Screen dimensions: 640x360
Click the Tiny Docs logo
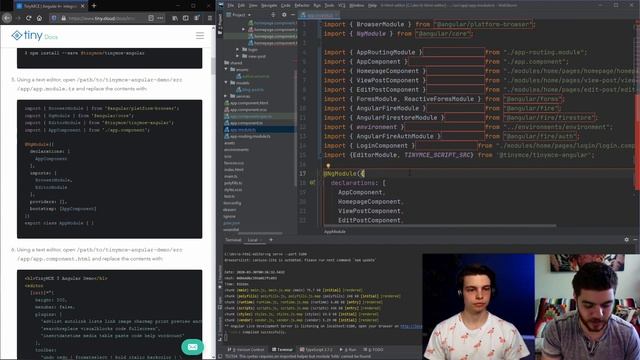(35, 36)
